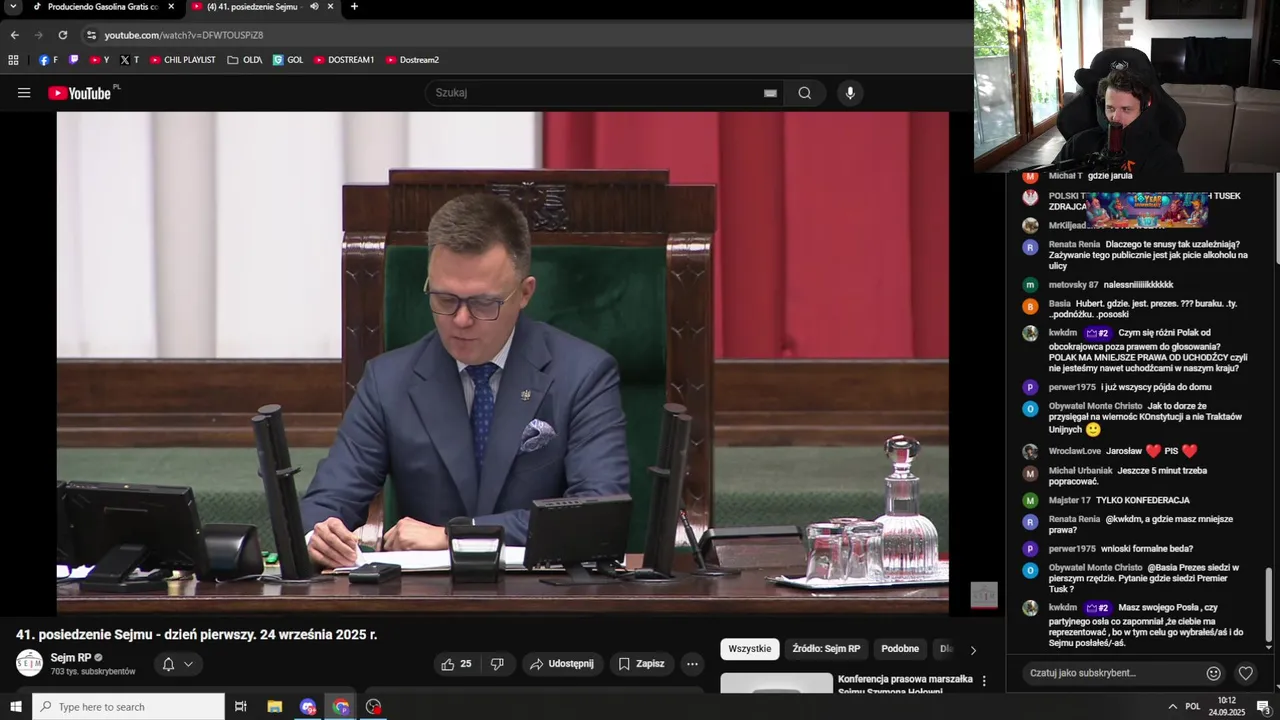Screen dimensions: 1280x720
Task: Click the browser address bar URL
Action: [x=184, y=35]
